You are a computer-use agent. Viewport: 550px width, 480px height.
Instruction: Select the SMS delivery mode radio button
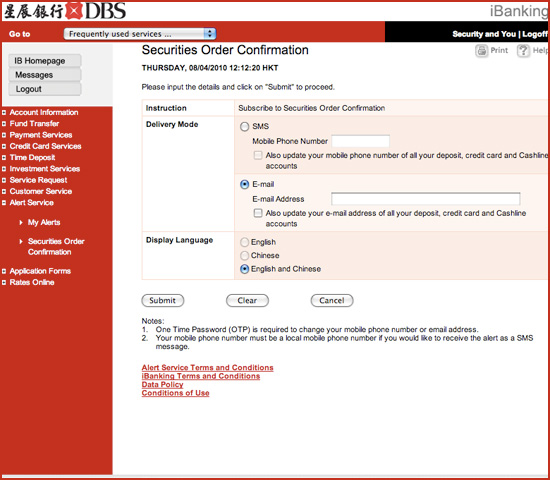tap(244, 126)
